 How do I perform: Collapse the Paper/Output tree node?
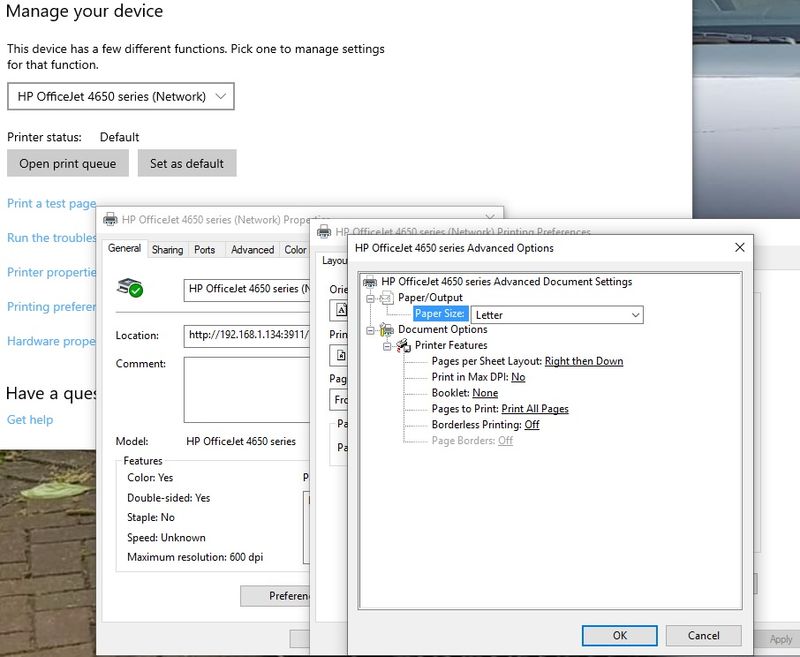369,298
